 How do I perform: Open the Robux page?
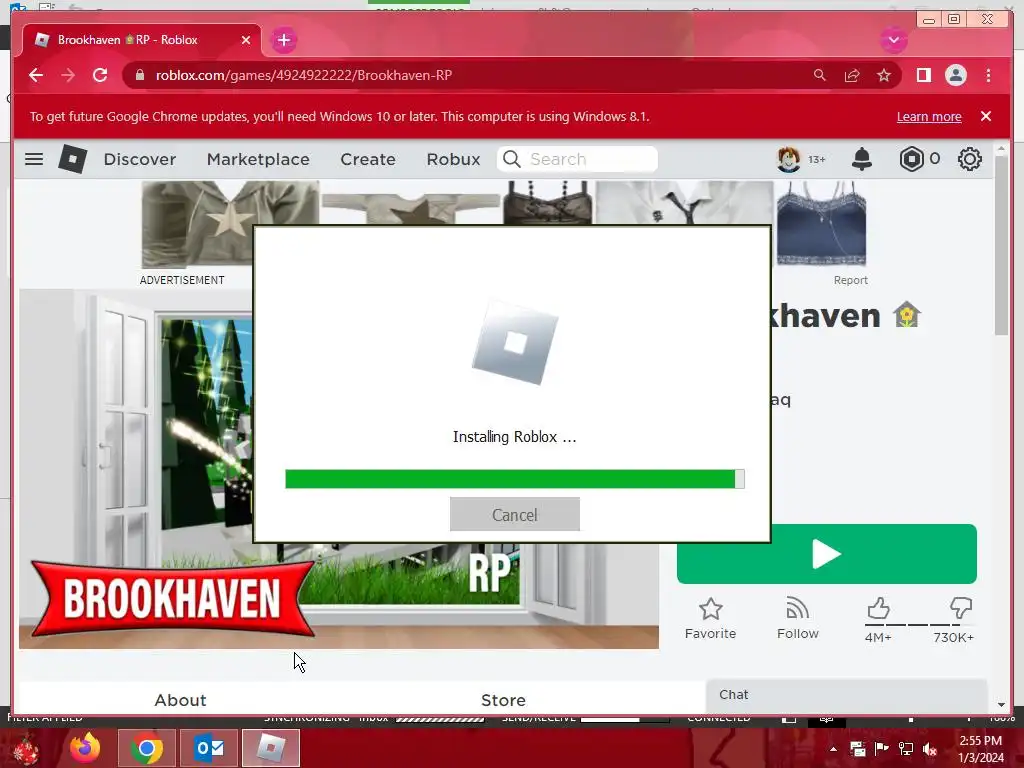tap(453, 159)
